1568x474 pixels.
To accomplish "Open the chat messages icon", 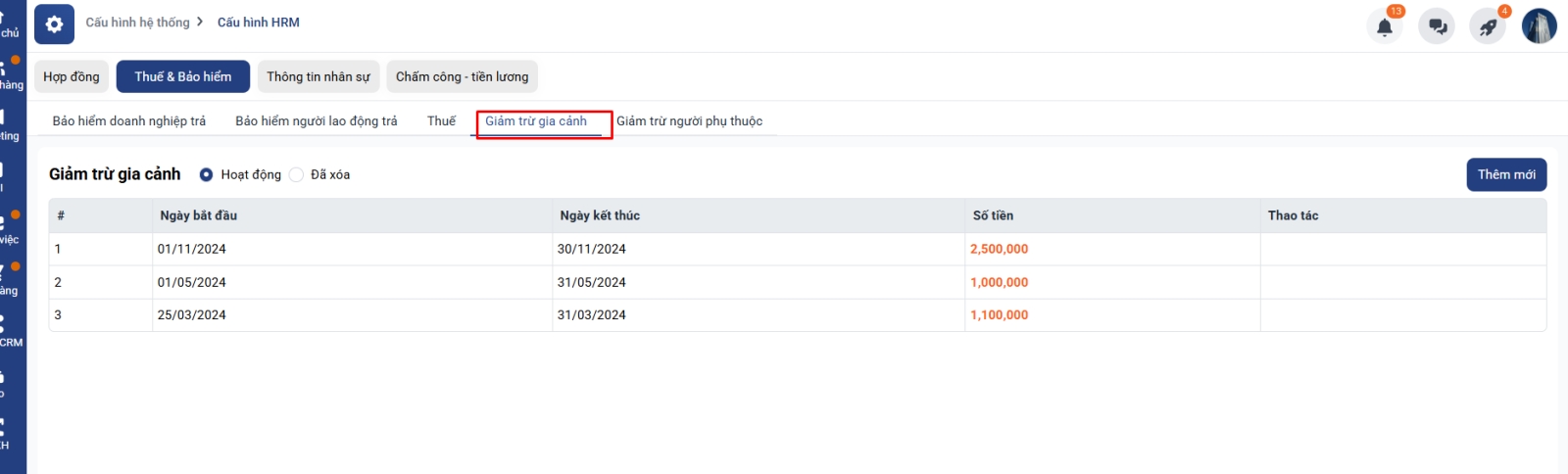I will tap(1437, 26).
